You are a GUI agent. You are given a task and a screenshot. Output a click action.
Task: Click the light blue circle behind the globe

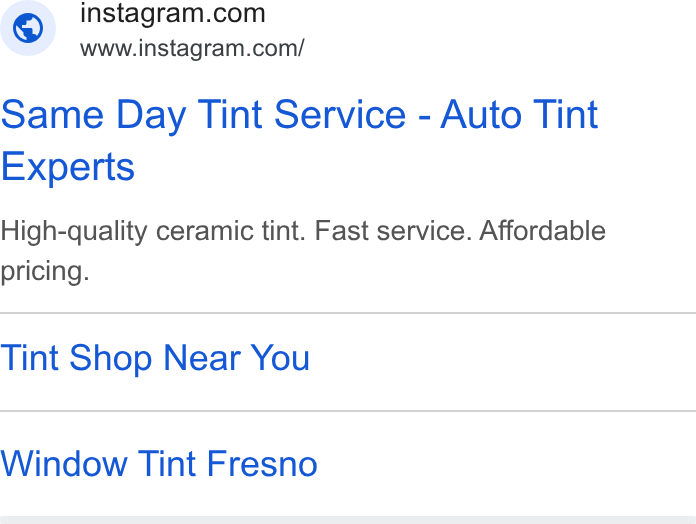[28, 28]
